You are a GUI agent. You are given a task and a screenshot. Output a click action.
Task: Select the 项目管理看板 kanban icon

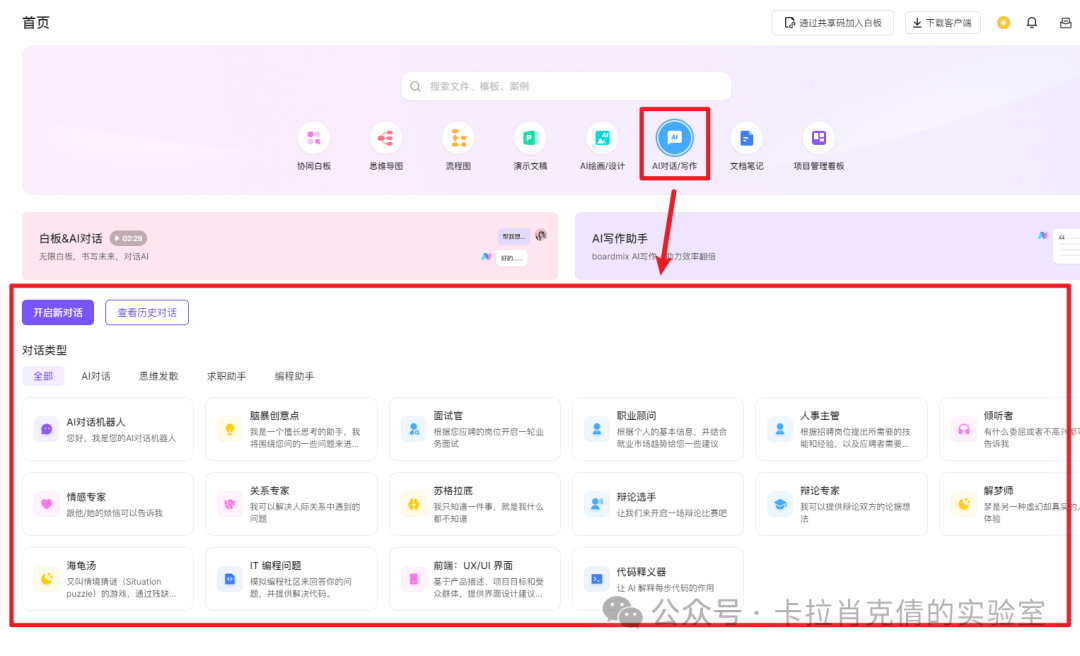818,138
